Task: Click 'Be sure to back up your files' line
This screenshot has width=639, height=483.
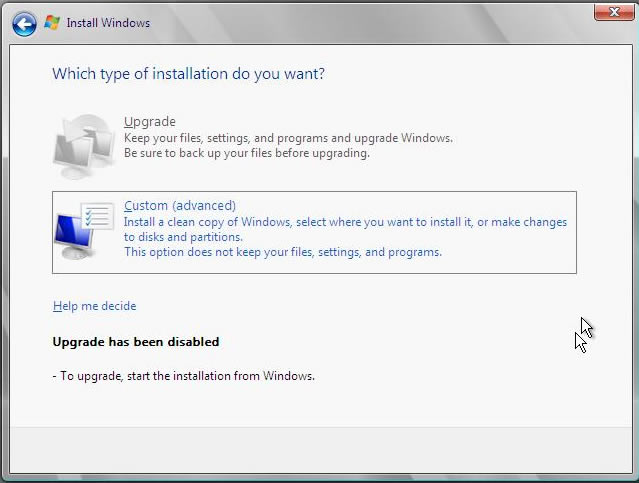Action: 246,153
